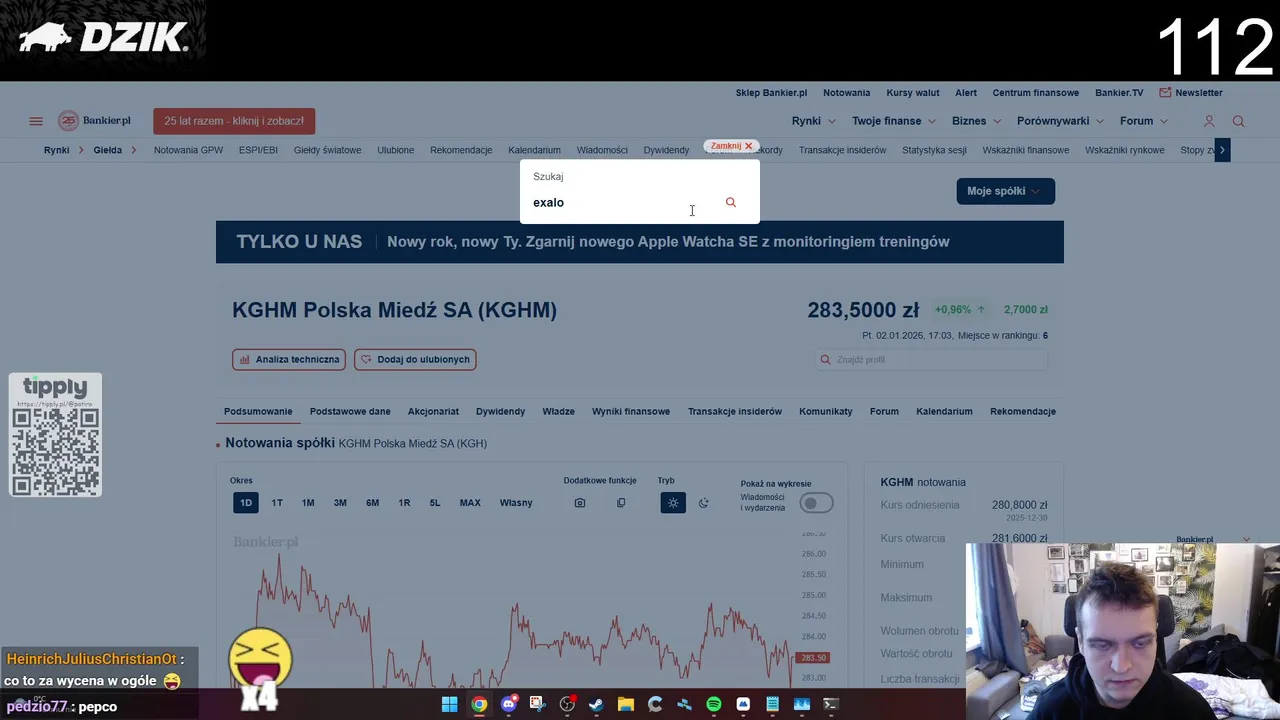
Task: Click Dodaj do ulubionych button
Action: pyautogui.click(x=415, y=359)
